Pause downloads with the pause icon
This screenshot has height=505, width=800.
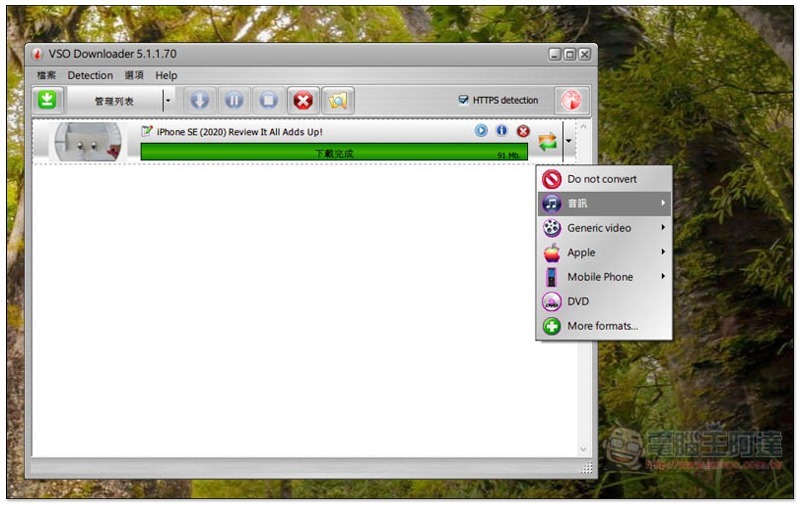pos(234,100)
